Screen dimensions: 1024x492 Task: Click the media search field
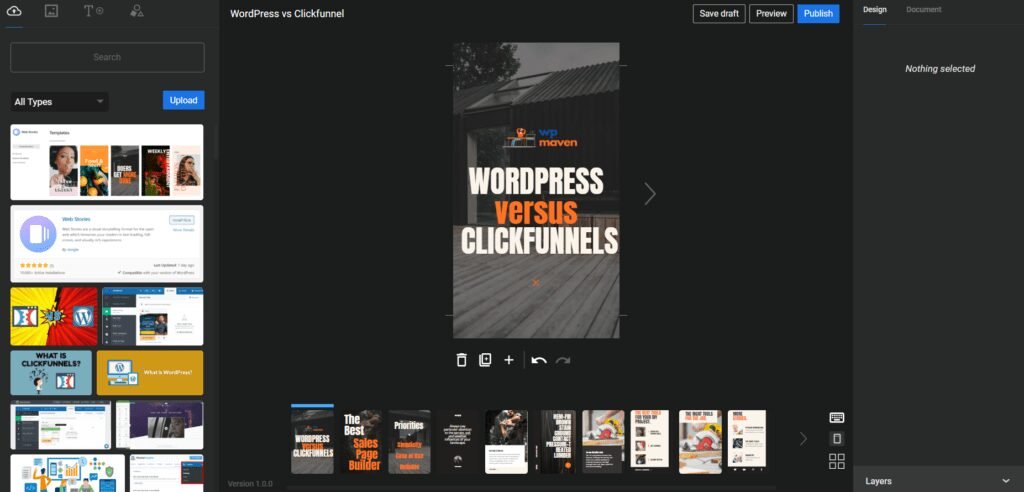coord(107,57)
